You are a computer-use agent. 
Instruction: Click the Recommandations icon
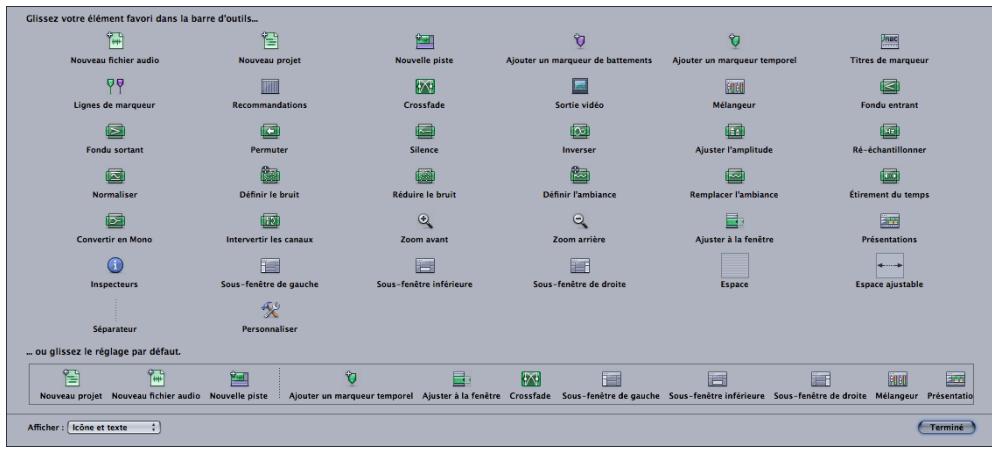tap(270, 87)
